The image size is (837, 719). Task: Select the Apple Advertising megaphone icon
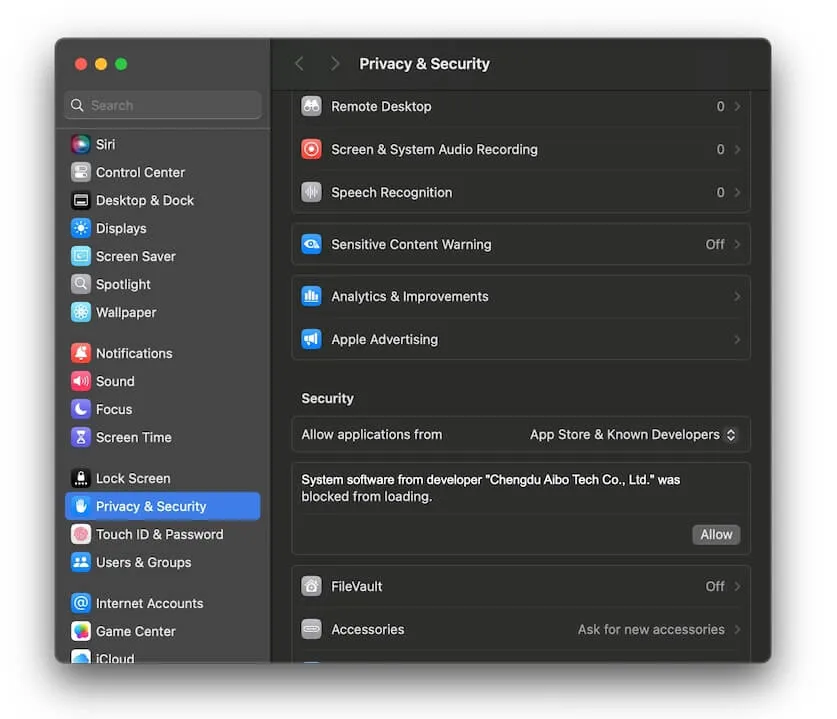pyautogui.click(x=312, y=339)
